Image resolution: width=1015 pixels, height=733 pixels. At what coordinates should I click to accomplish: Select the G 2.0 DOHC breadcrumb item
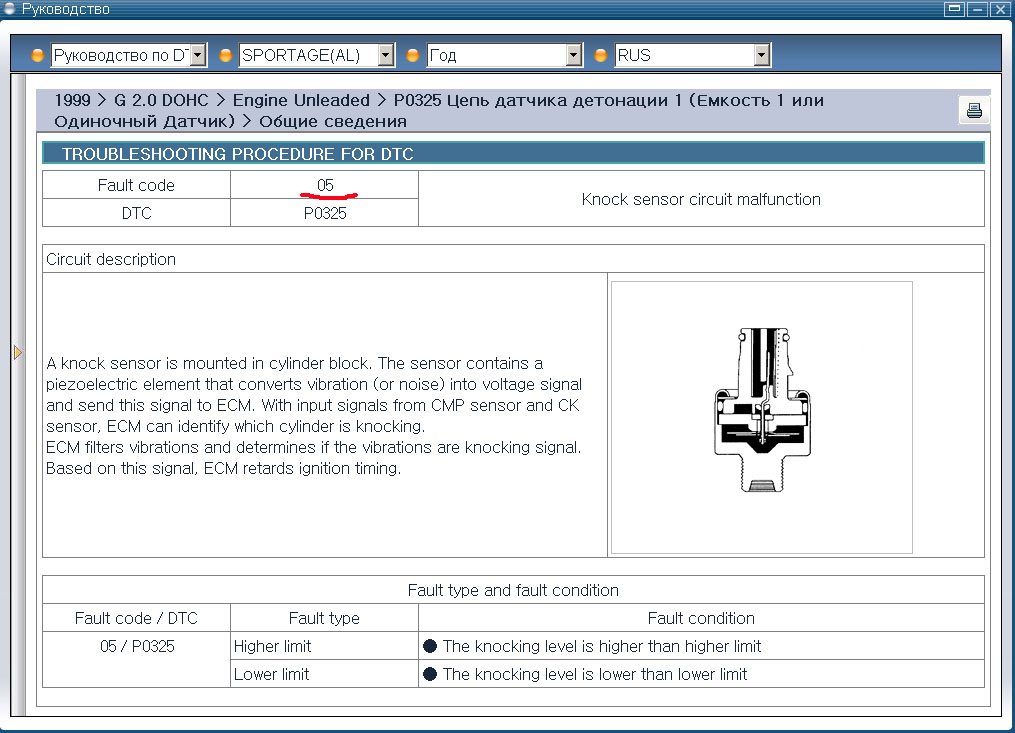coord(162,101)
